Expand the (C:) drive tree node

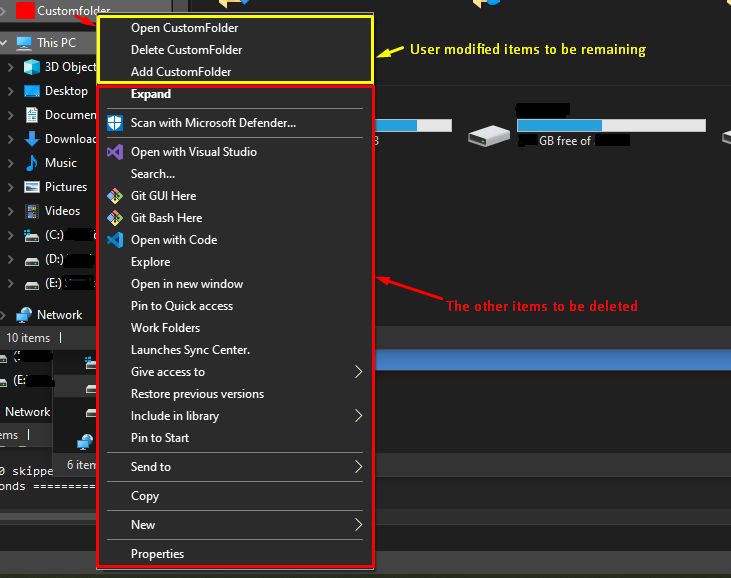pyautogui.click(x=10, y=235)
